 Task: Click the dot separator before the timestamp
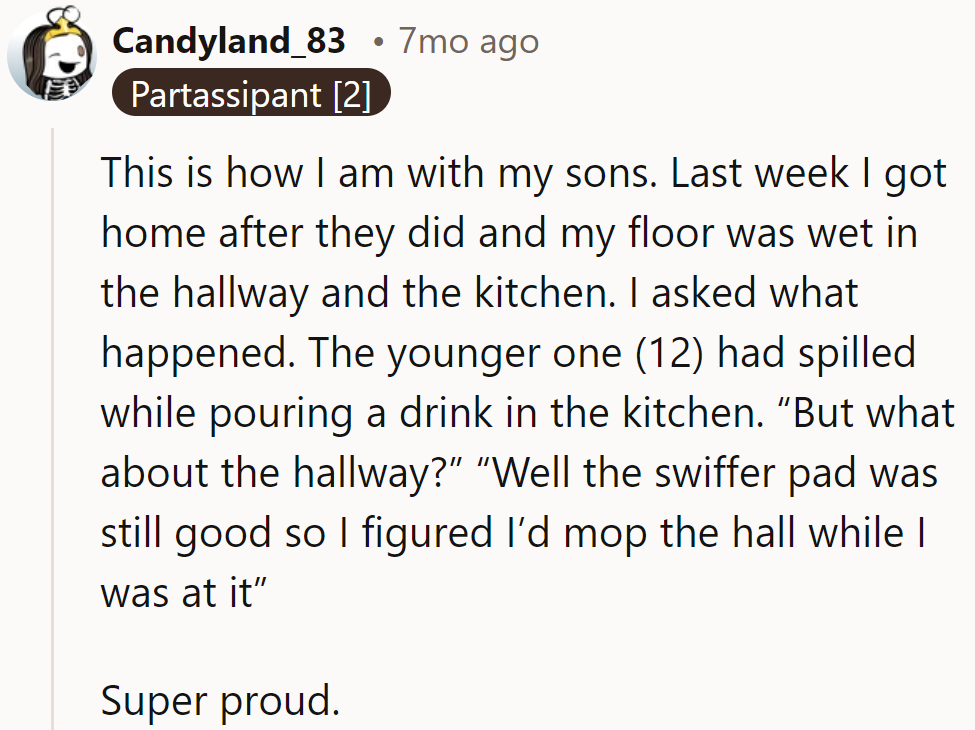pyautogui.click(x=377, y=43)
